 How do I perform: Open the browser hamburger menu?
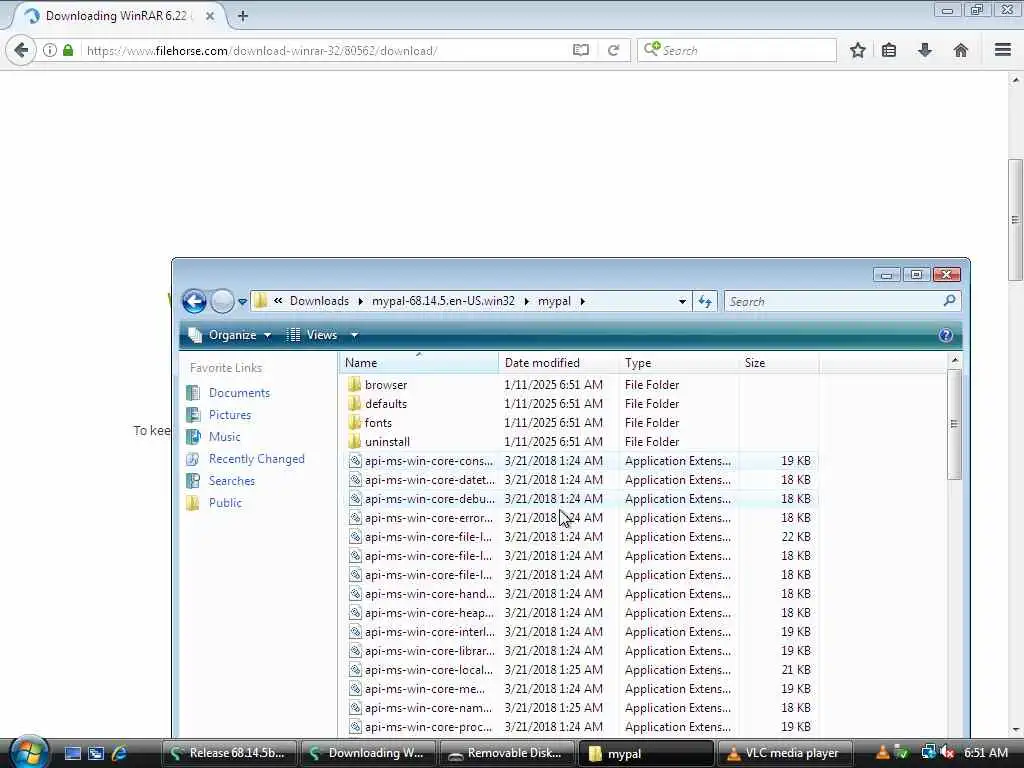pos(1003,50)
